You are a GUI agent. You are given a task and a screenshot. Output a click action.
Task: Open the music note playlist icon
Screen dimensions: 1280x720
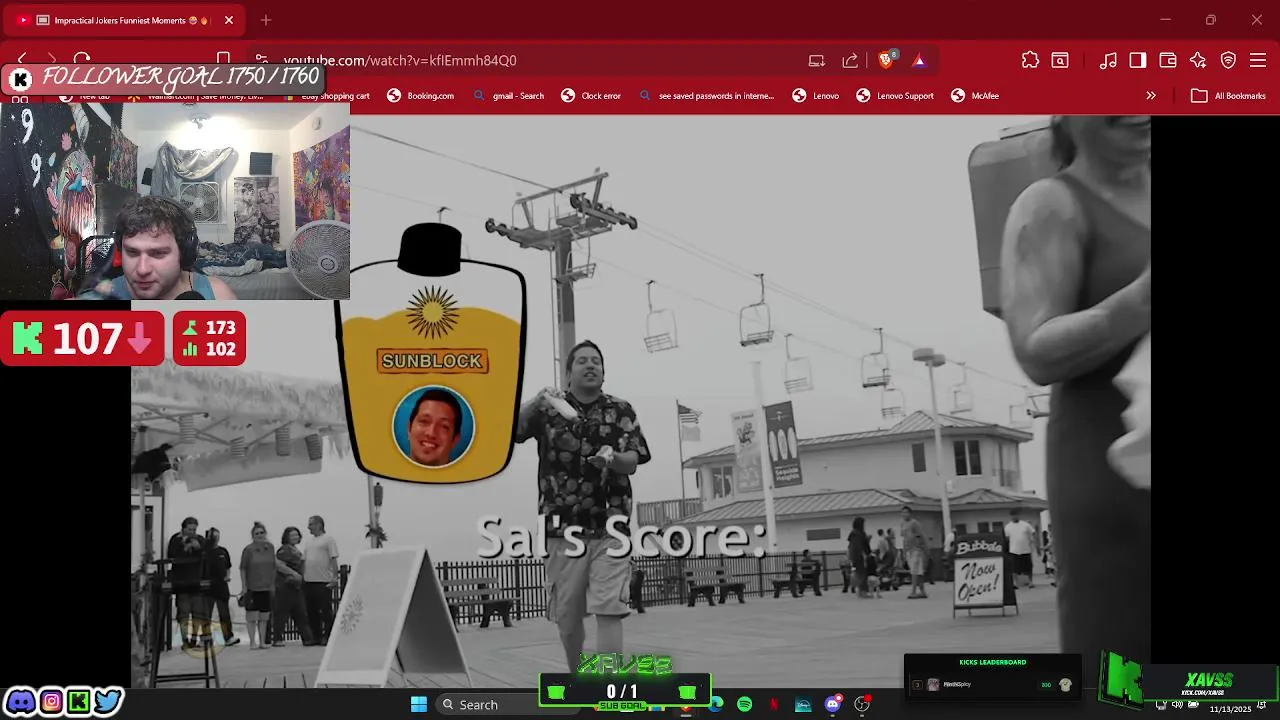click(1108, 60)
